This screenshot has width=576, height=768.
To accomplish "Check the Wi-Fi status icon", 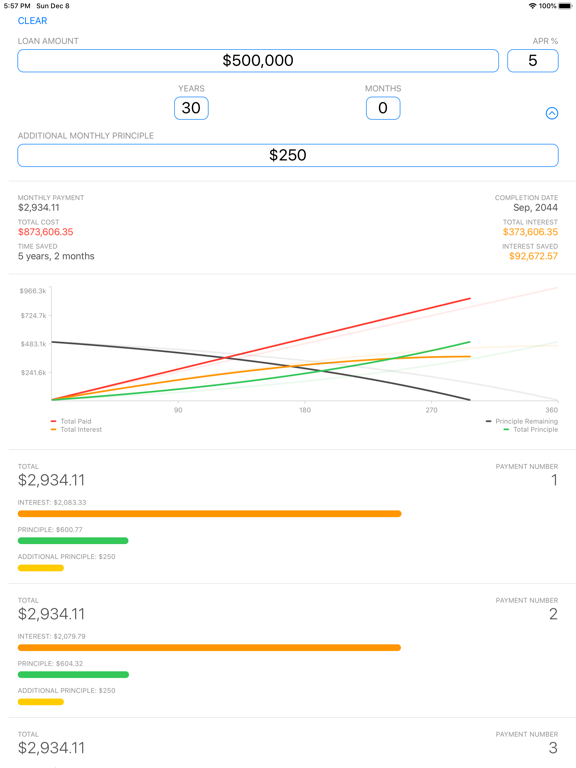I will coord(532,6).
